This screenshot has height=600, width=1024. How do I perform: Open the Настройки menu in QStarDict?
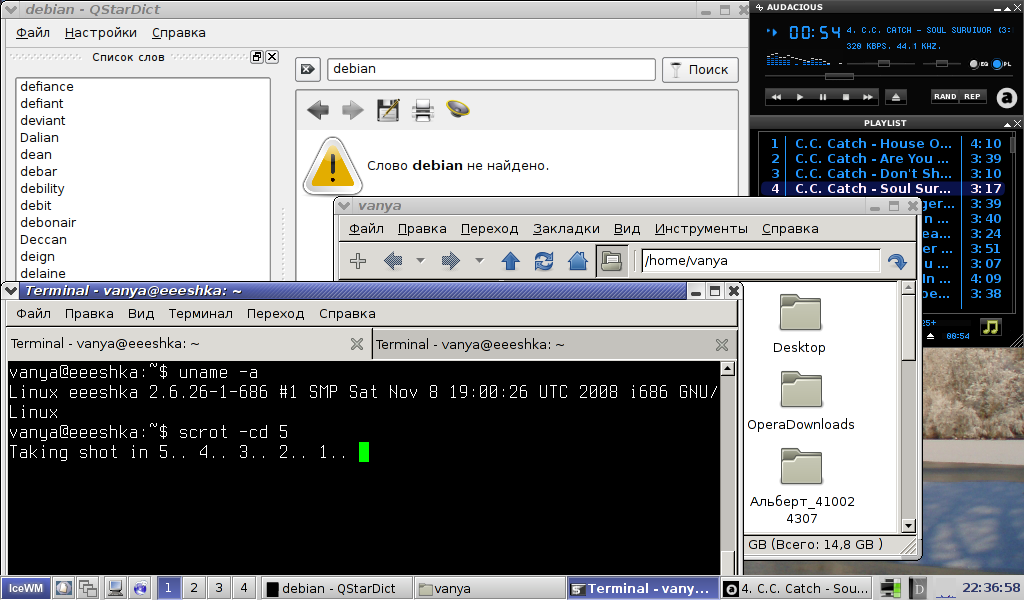(101, 33)
